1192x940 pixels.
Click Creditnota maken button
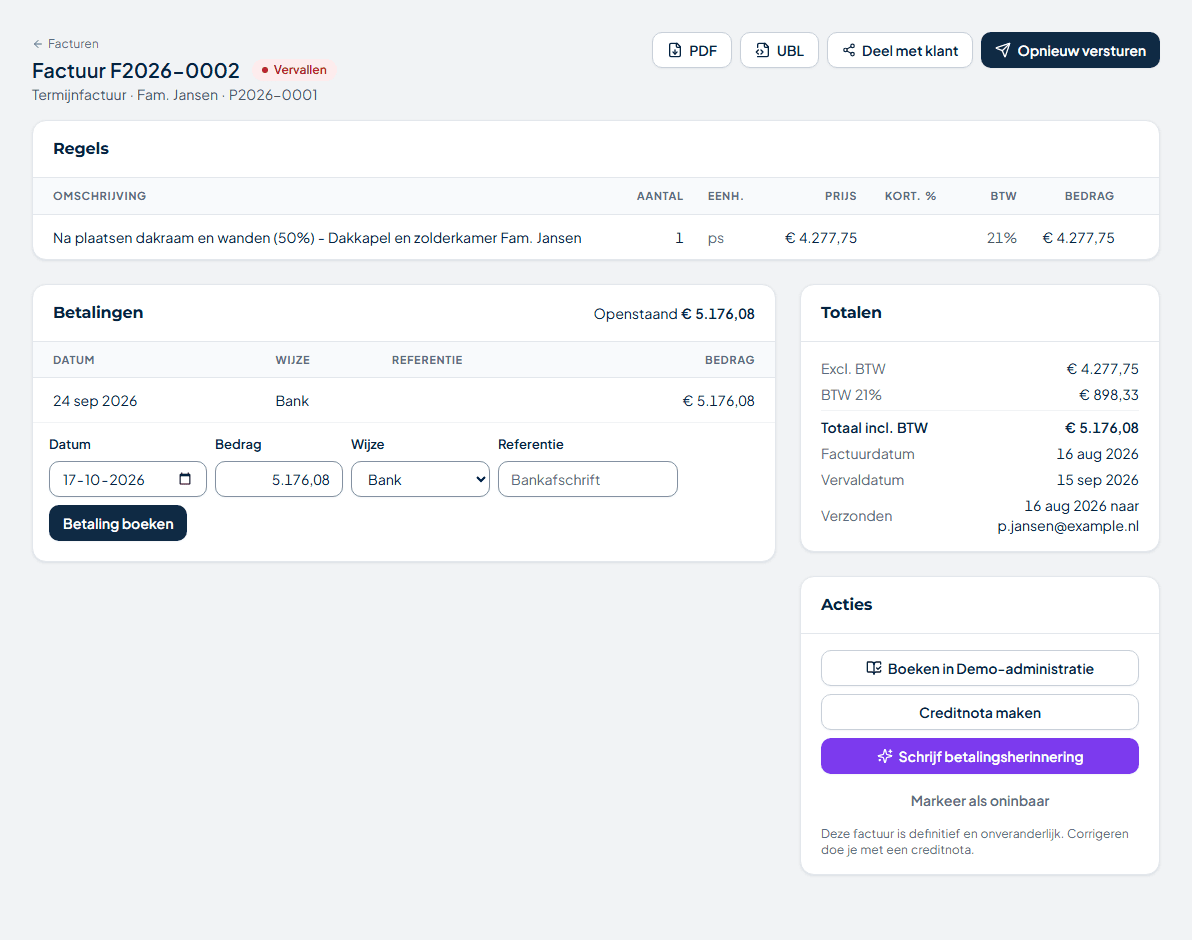pyautogui.click(x=980, y=713)
